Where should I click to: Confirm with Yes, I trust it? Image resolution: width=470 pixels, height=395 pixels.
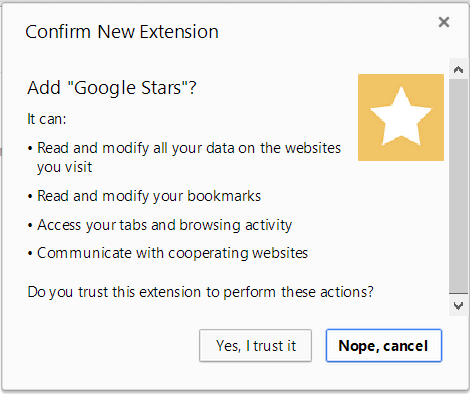pyautogui.click(x=255, y=346)
